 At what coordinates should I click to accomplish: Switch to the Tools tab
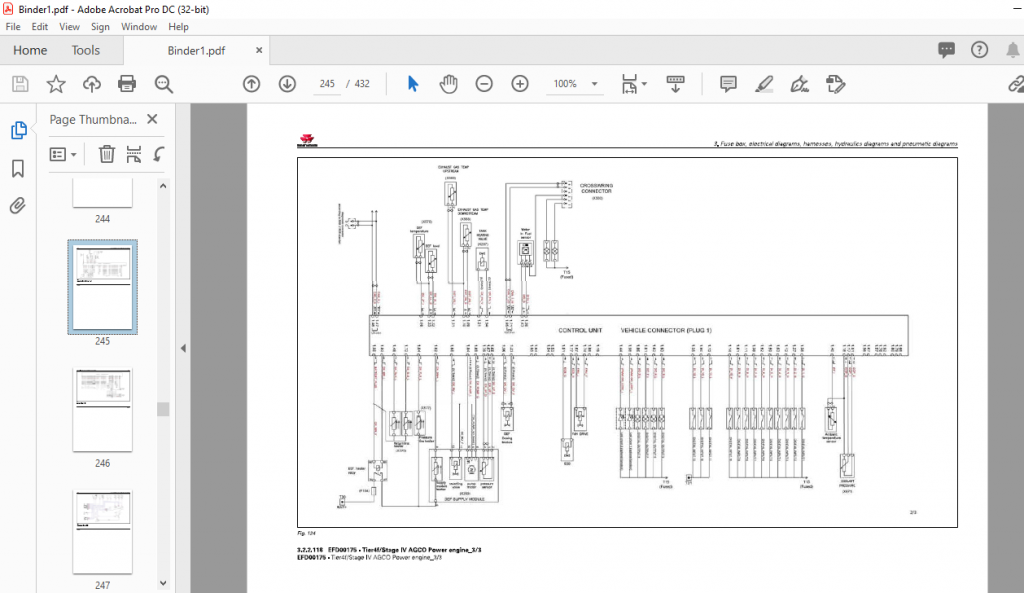(x=86, y=50)
